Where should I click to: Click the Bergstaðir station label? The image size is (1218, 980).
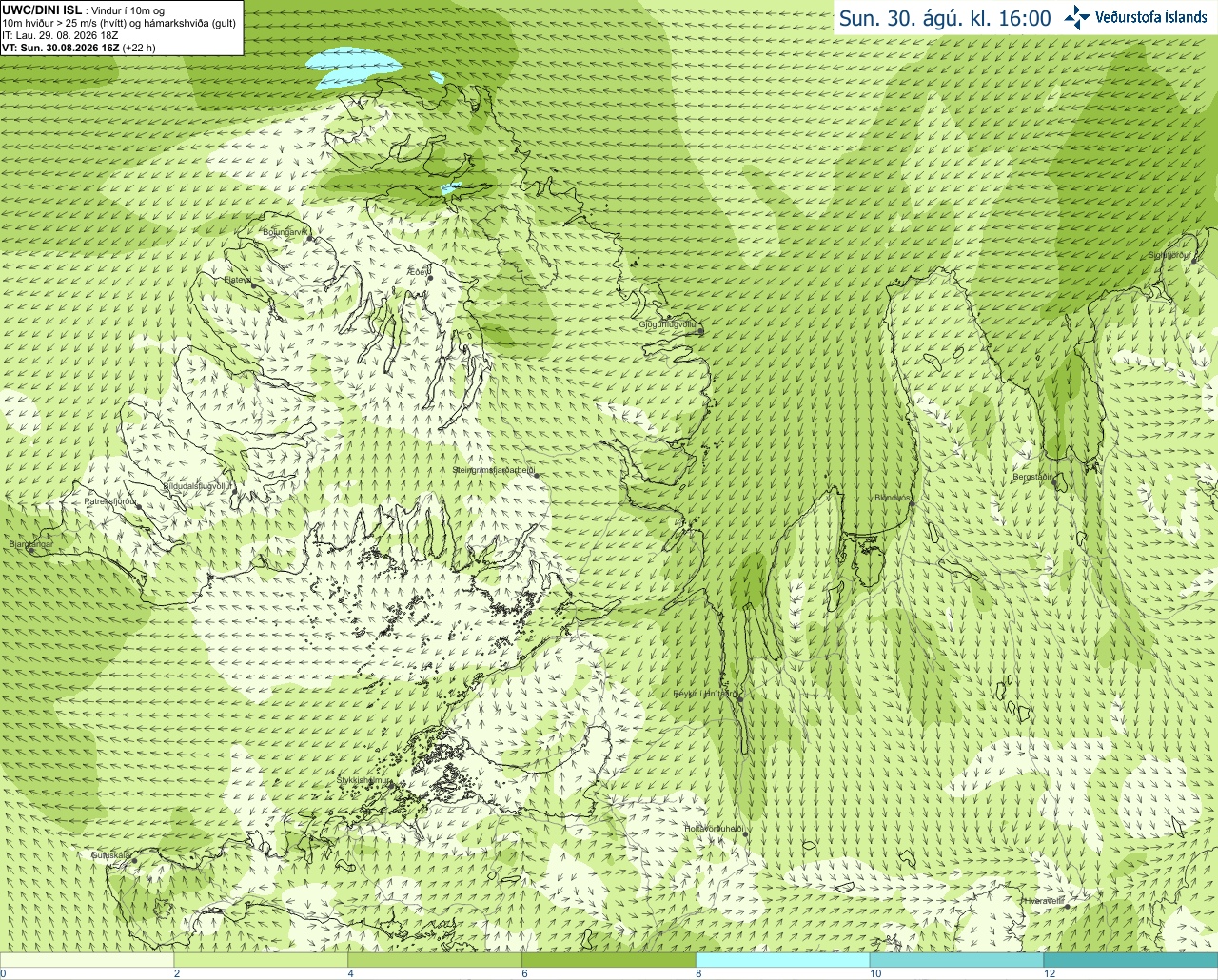click(1031, 477)
